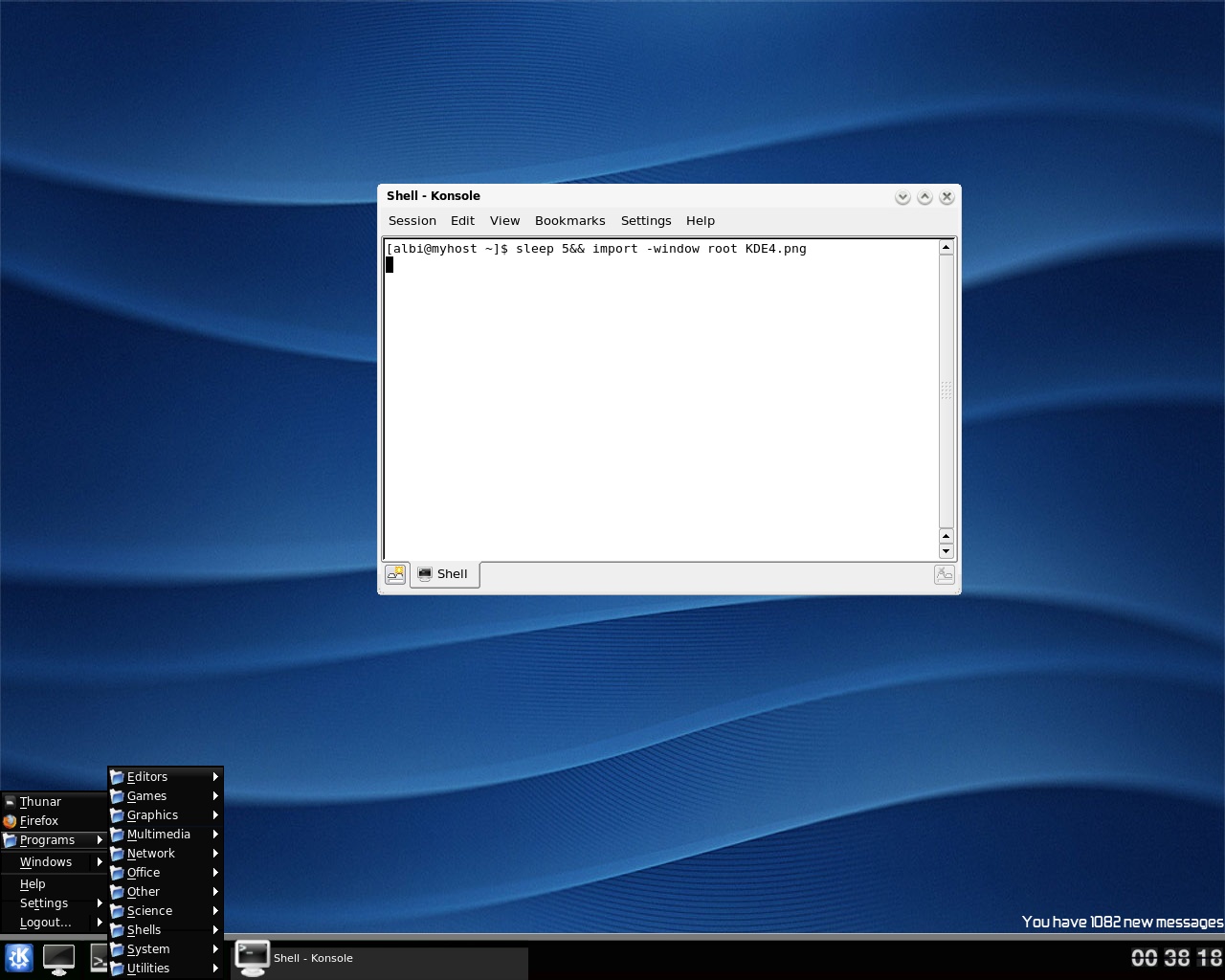Click the show desktop monitor icon
Image resolution: width=1225 pixels, height=980 pixels.
click(58, 959)
